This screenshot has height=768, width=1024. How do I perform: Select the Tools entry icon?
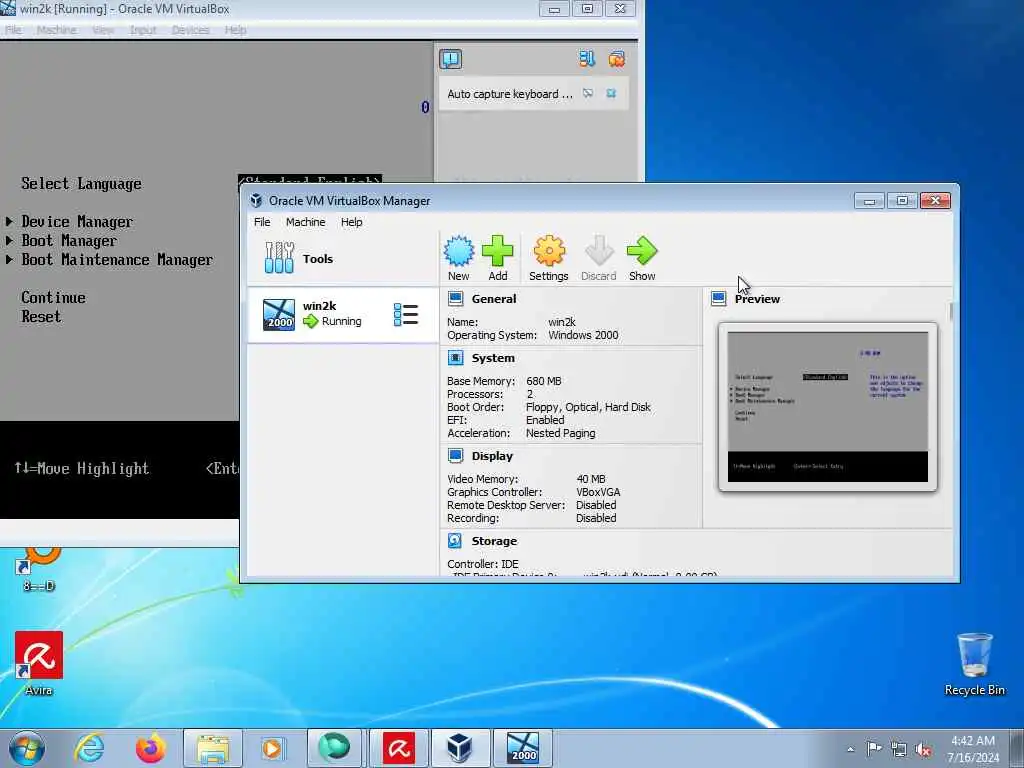coord(280,258)
